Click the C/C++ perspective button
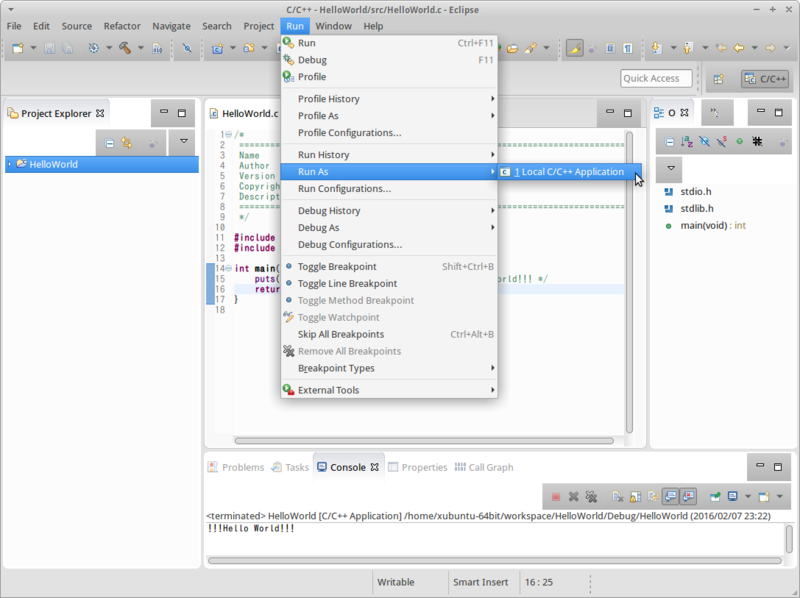This screenshot has height=598, width=800. tap(765, 79)
